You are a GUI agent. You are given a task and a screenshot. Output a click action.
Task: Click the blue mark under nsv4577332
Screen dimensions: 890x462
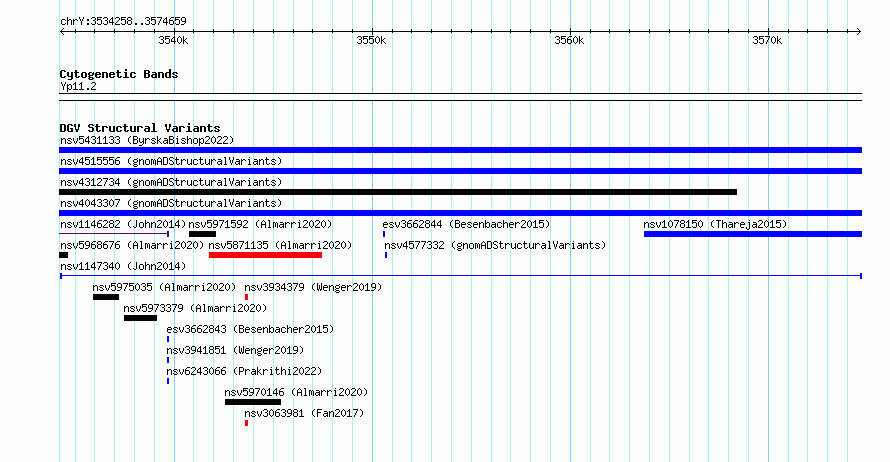tap(386, 255)
